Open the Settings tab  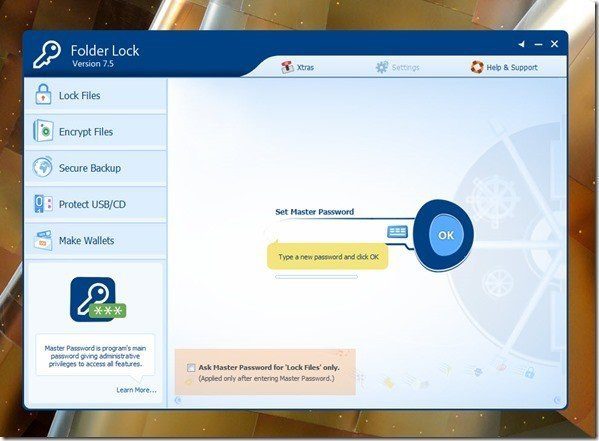click(397, 67)
